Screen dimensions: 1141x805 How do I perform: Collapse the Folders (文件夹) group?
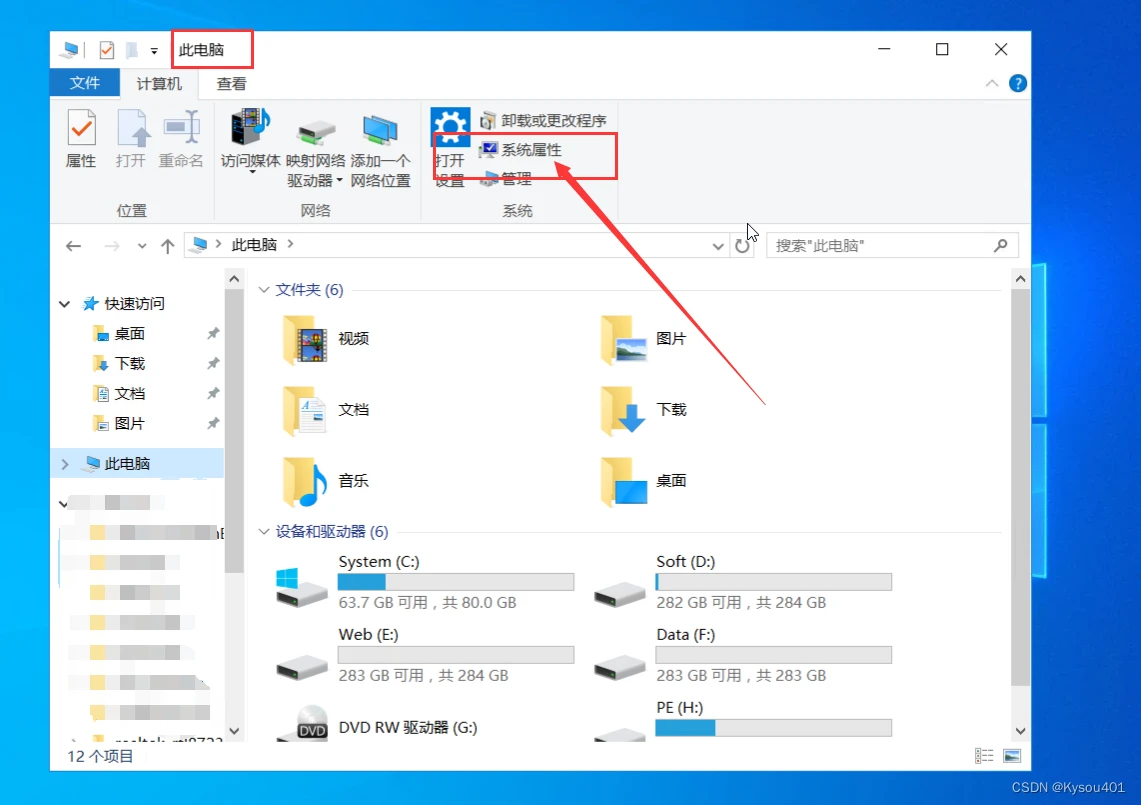(x=263, y=290)
